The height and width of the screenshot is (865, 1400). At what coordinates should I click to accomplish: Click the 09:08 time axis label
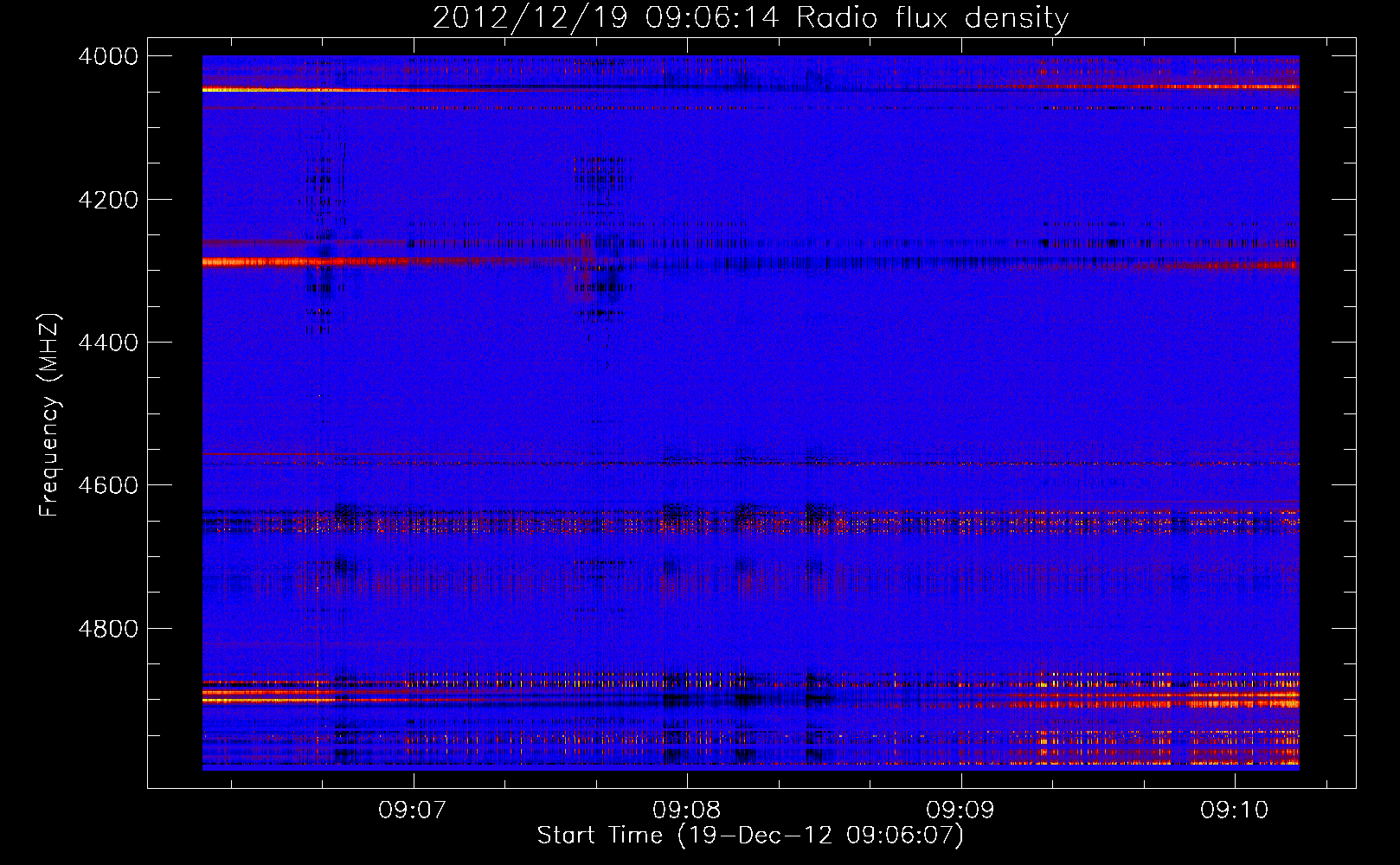pyautogui.click(x=686, y=811)
